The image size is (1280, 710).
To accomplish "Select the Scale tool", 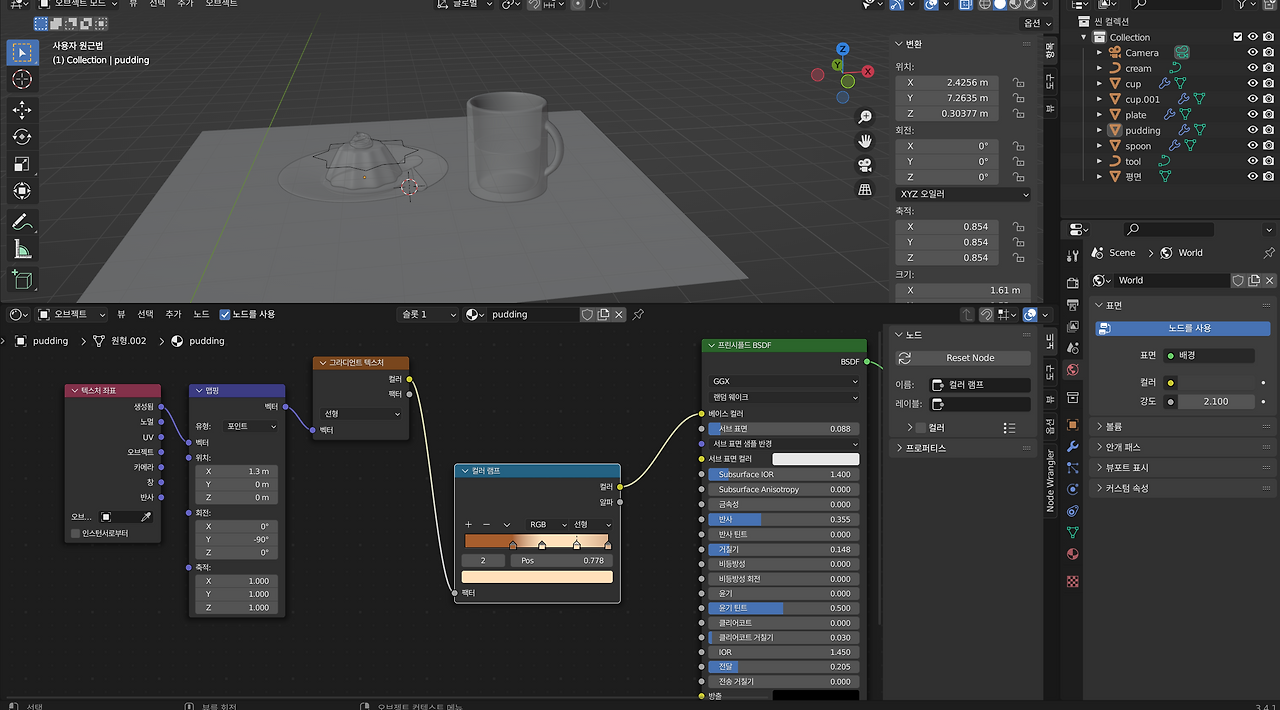I will click(x=22, y=164).
